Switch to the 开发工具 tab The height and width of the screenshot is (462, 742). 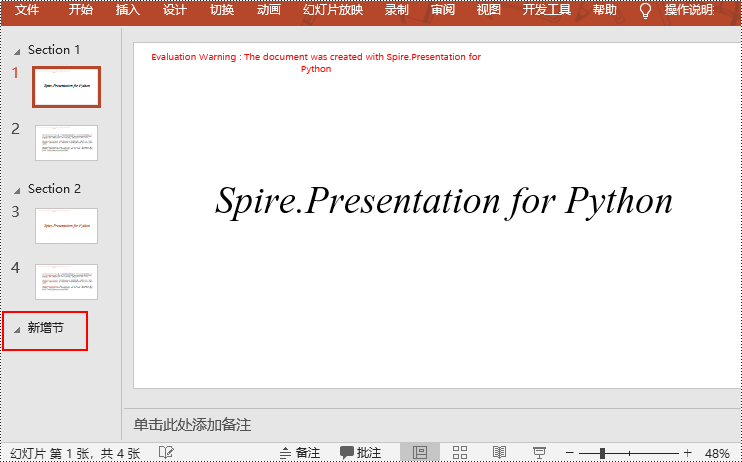point(547,9)
